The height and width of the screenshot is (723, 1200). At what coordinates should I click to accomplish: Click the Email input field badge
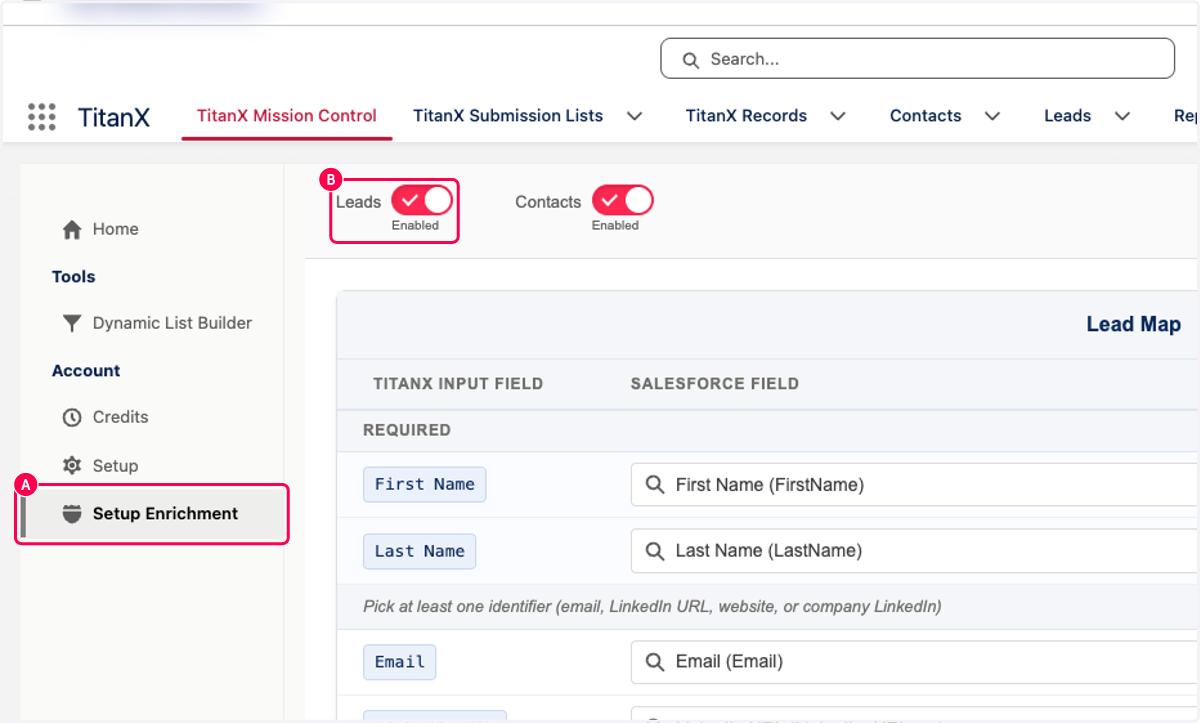click(x=400, y=662)
